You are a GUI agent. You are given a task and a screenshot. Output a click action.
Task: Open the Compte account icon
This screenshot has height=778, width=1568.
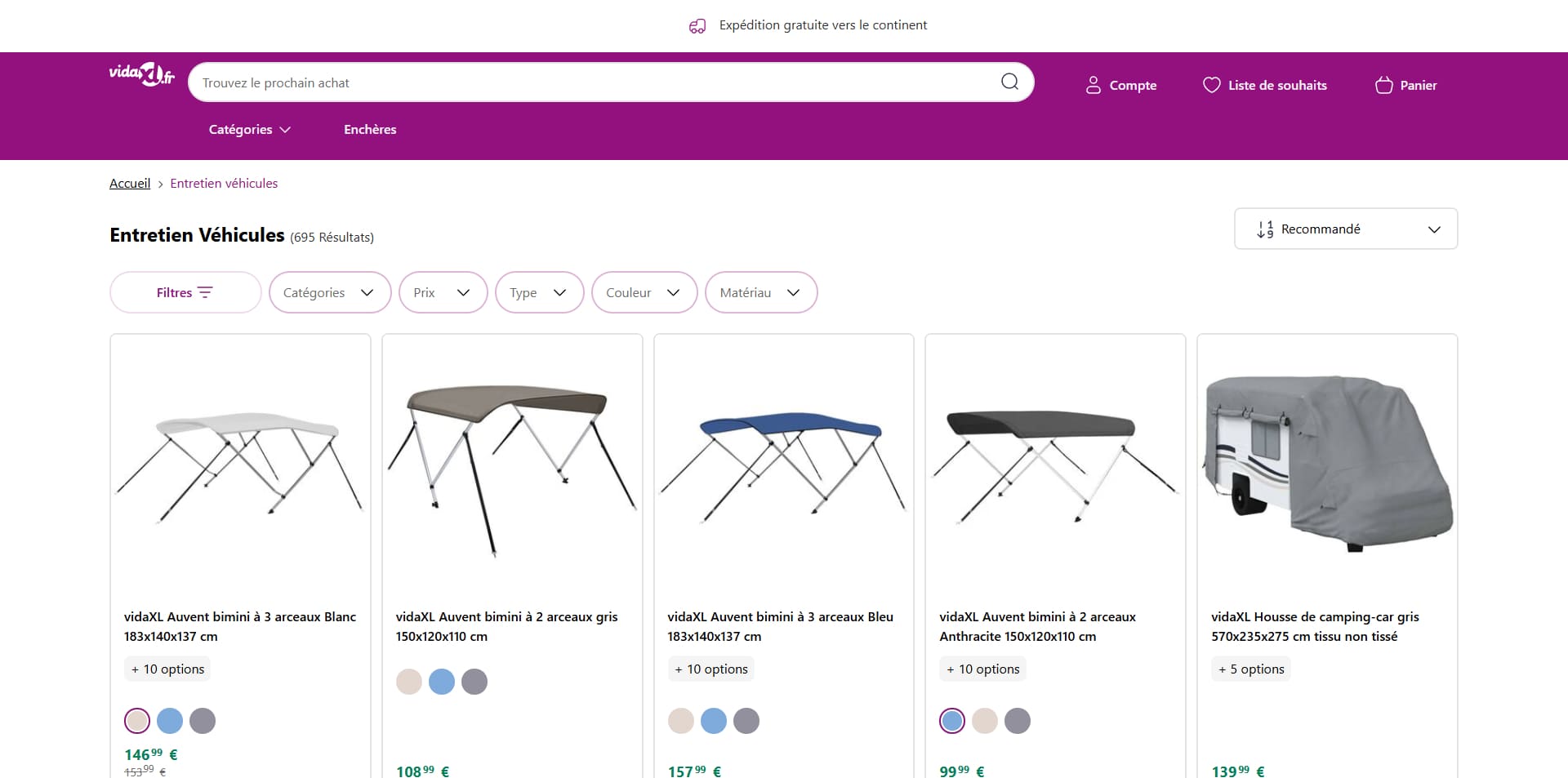coord(1094,85)
